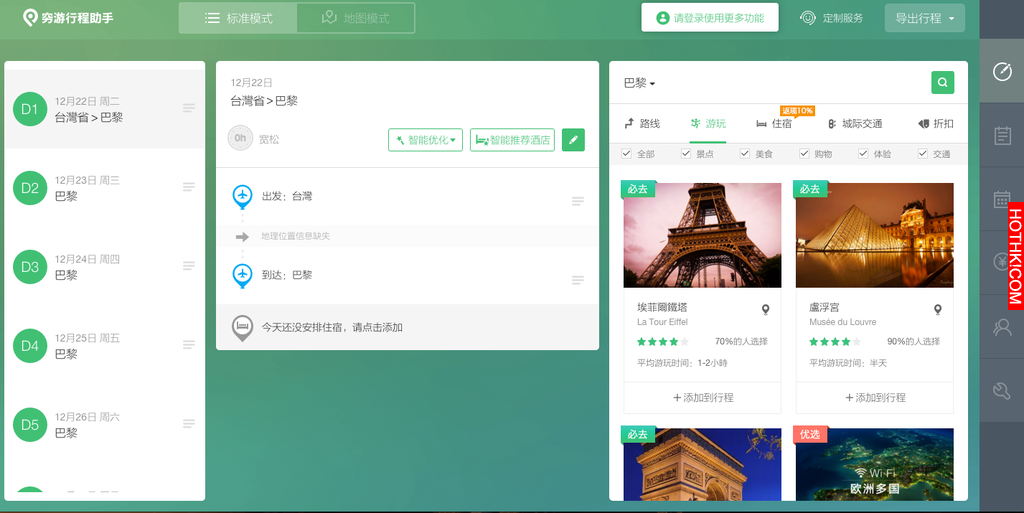Click the D1 day drag handle icon
The height and width of the screenshot is (513, 1024).
coord(189,108)
